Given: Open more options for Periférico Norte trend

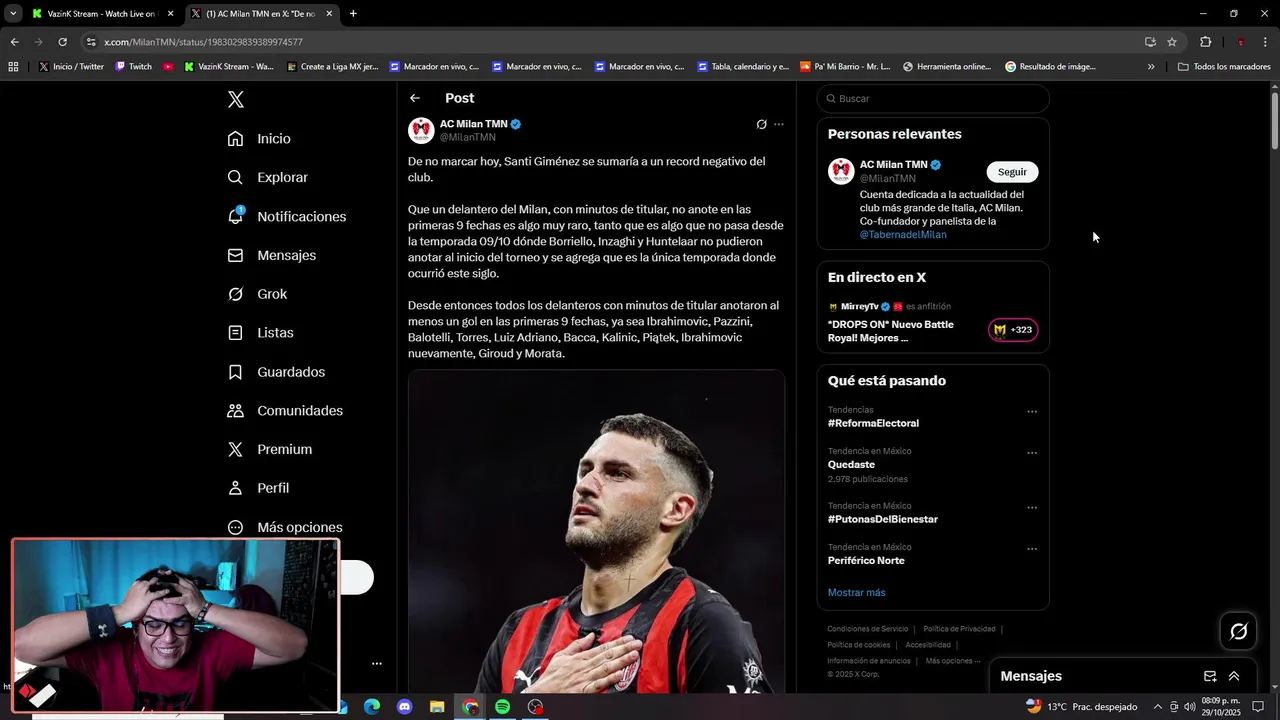Looking at the screenshot, I should pos(1031,549).
